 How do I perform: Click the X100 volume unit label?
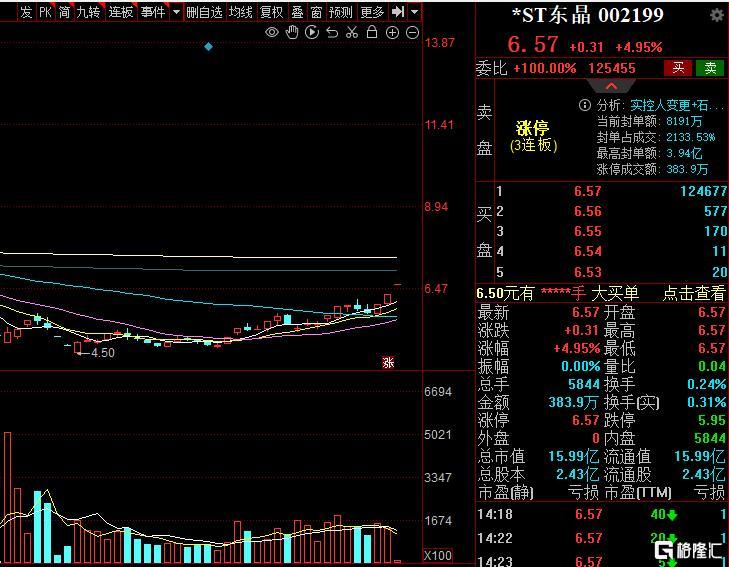click(x=438, y=555)
